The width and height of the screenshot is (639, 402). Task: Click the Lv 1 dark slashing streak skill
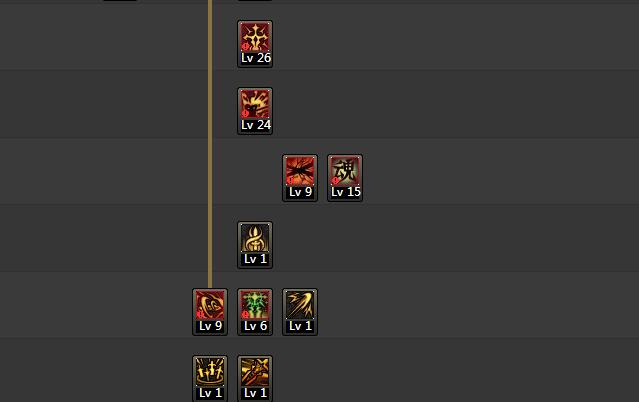300,312
